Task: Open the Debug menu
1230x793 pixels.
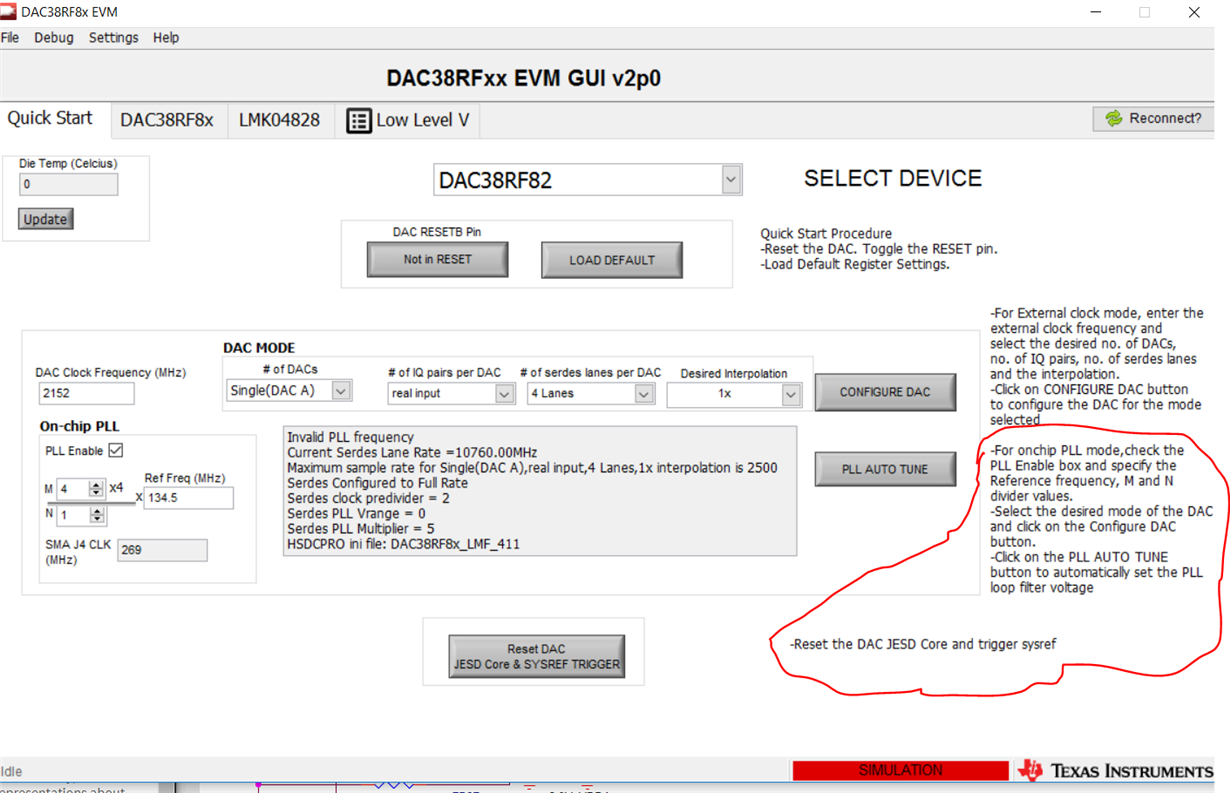Action: point(54,37)
